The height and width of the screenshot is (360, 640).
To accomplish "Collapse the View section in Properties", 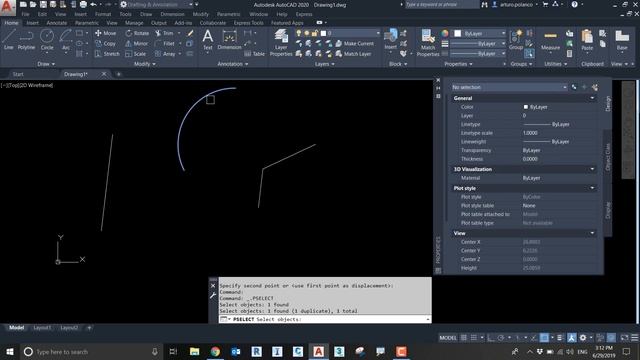I will tap(592, 233).
